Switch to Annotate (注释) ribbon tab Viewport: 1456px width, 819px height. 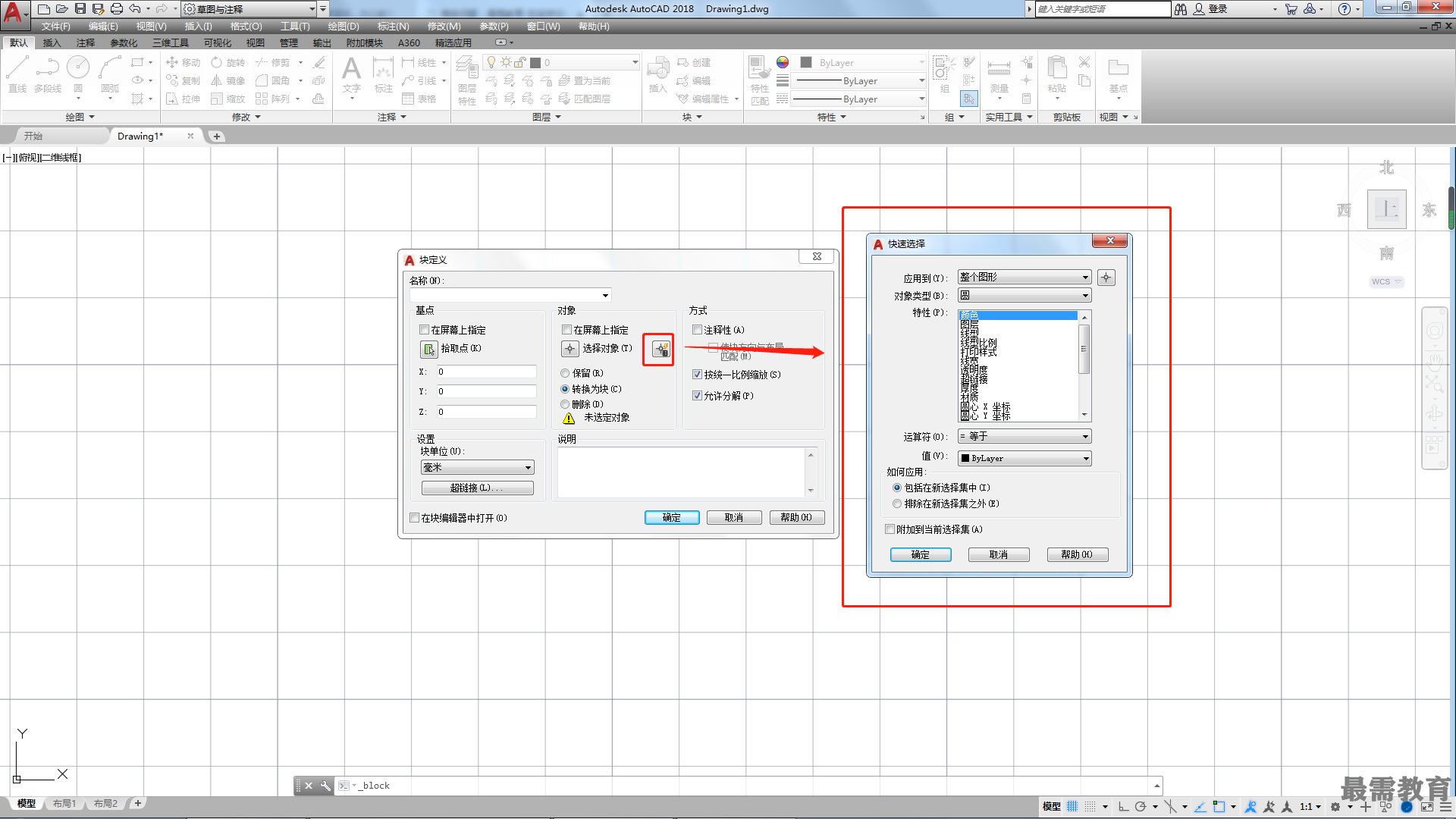coord(86,43)
